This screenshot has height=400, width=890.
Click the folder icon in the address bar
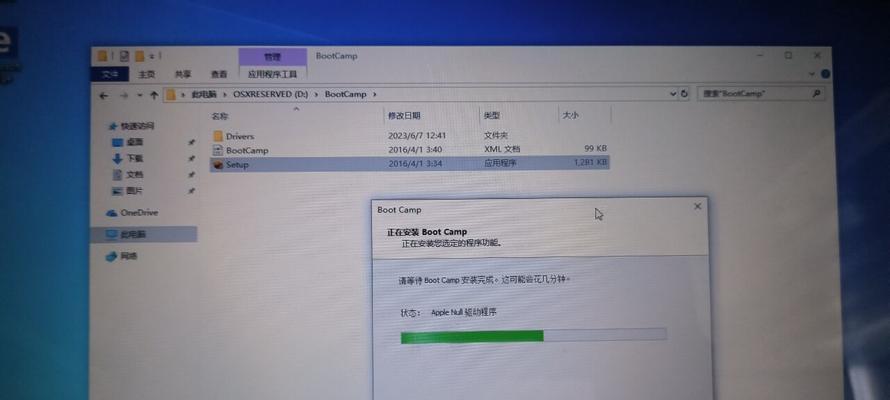coord(170,95)
